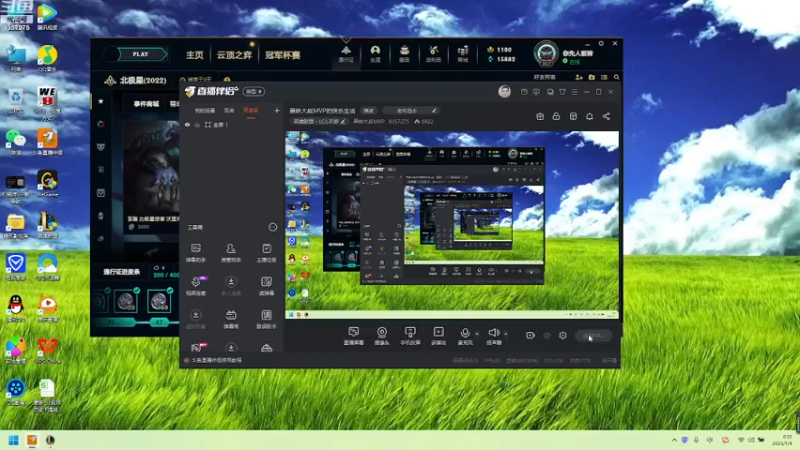
Task: Switch to 我的场景 scene tab
Action: [x=205, y=110]
